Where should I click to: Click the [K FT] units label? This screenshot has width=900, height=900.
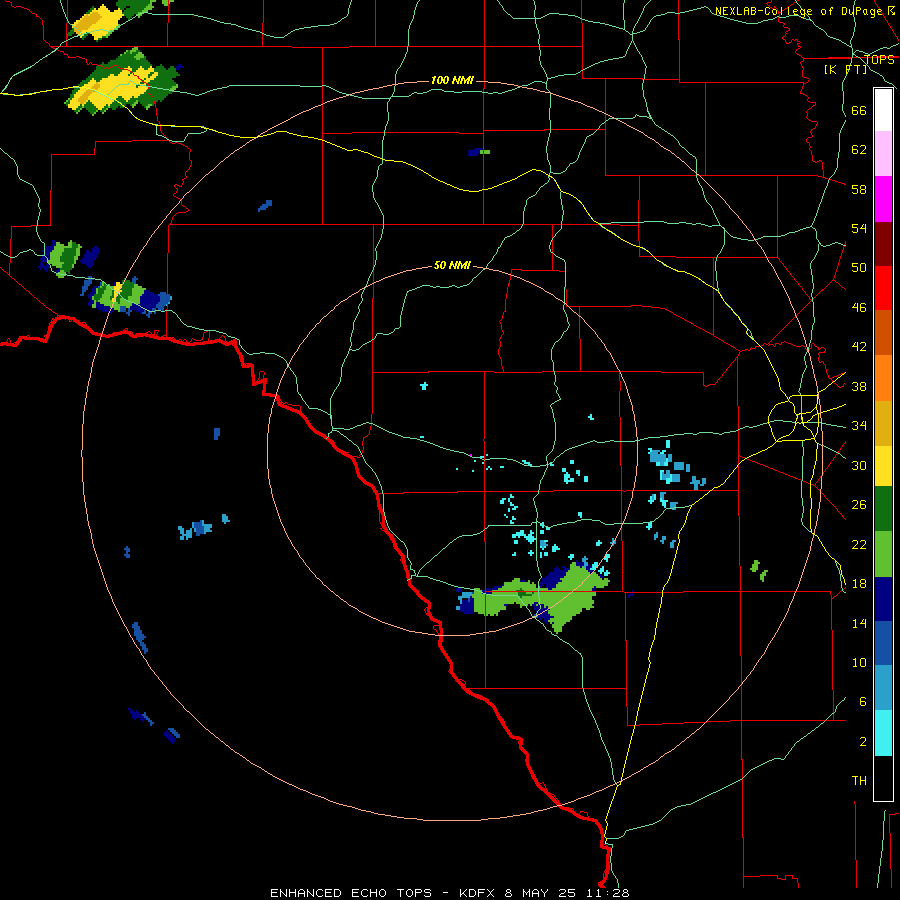click(846, 69)
